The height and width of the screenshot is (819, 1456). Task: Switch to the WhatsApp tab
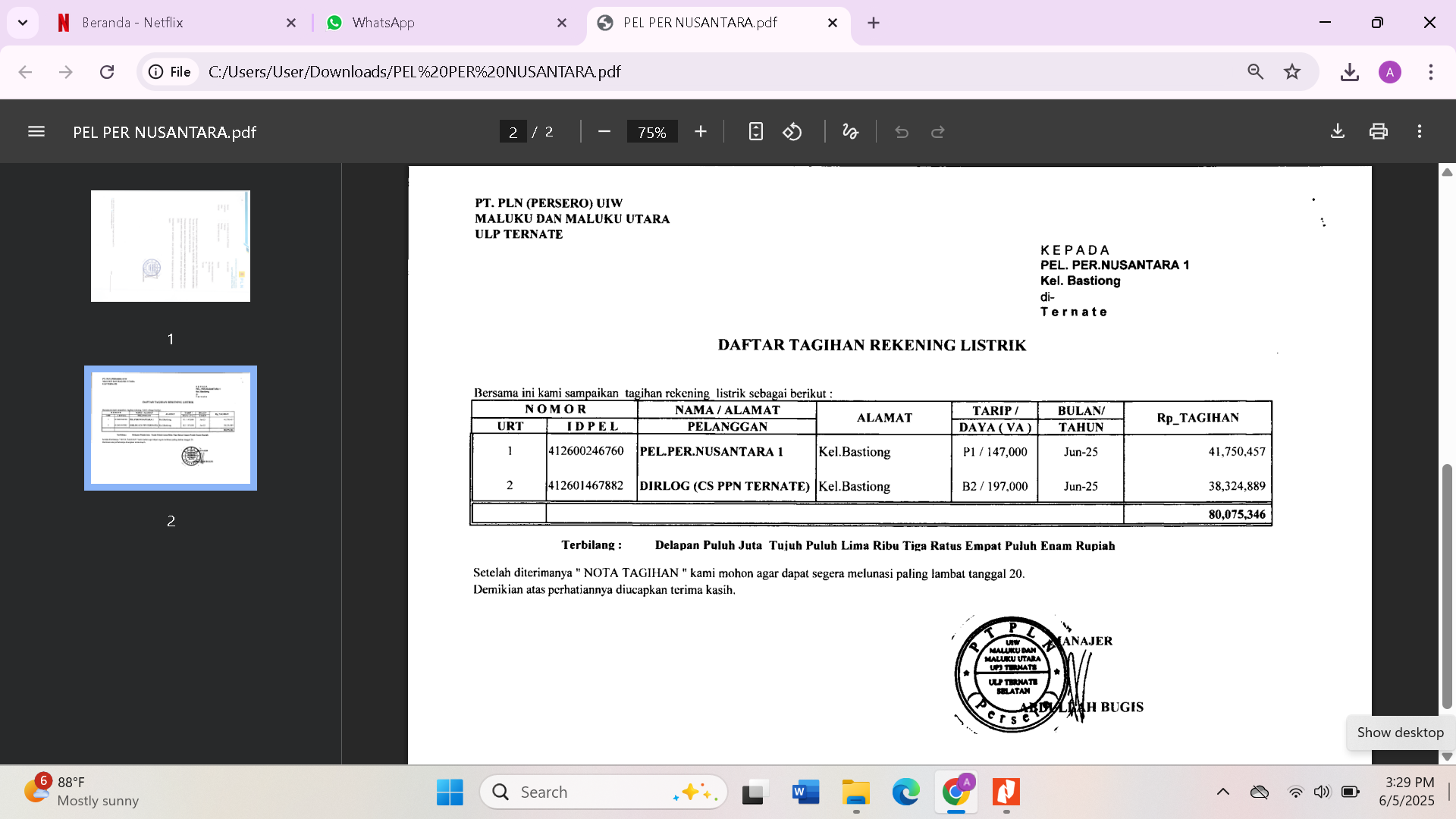tap(447, 23)
